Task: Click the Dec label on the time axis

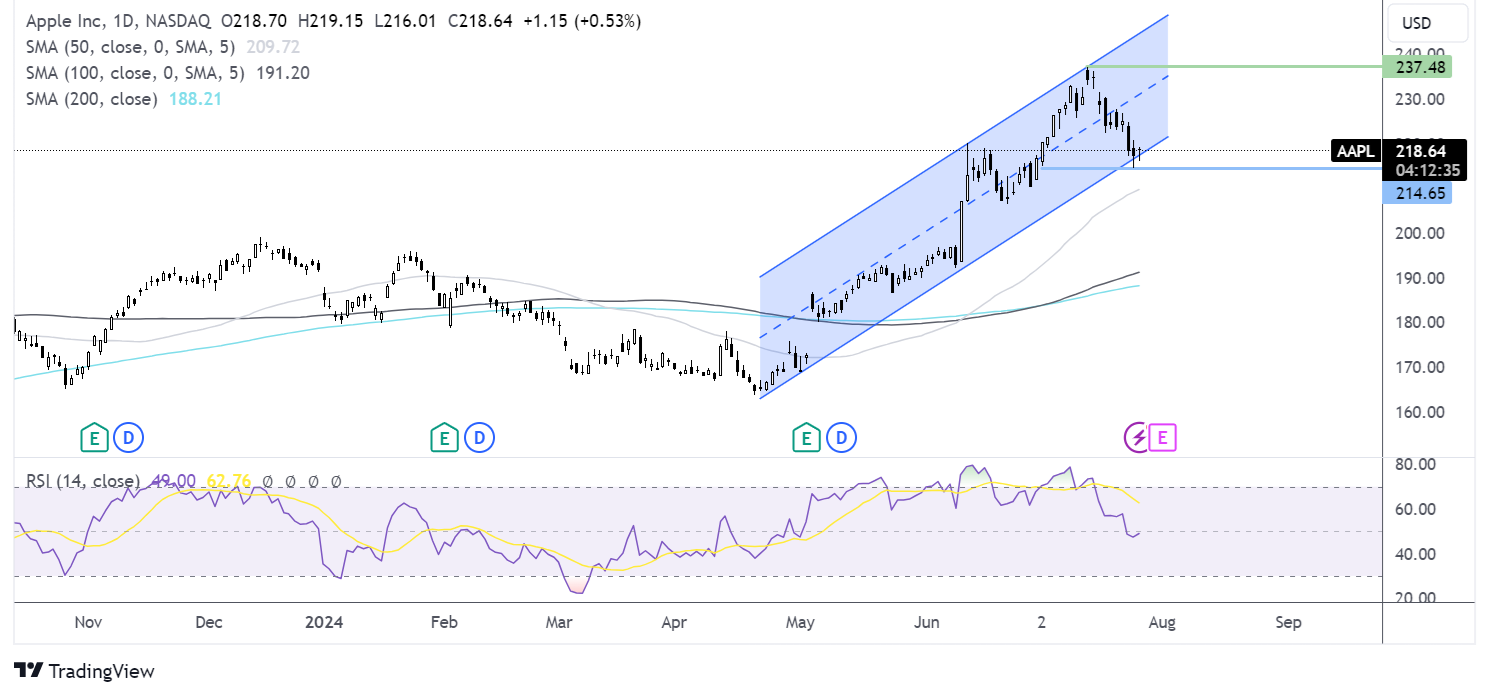Action: point(208,622)
